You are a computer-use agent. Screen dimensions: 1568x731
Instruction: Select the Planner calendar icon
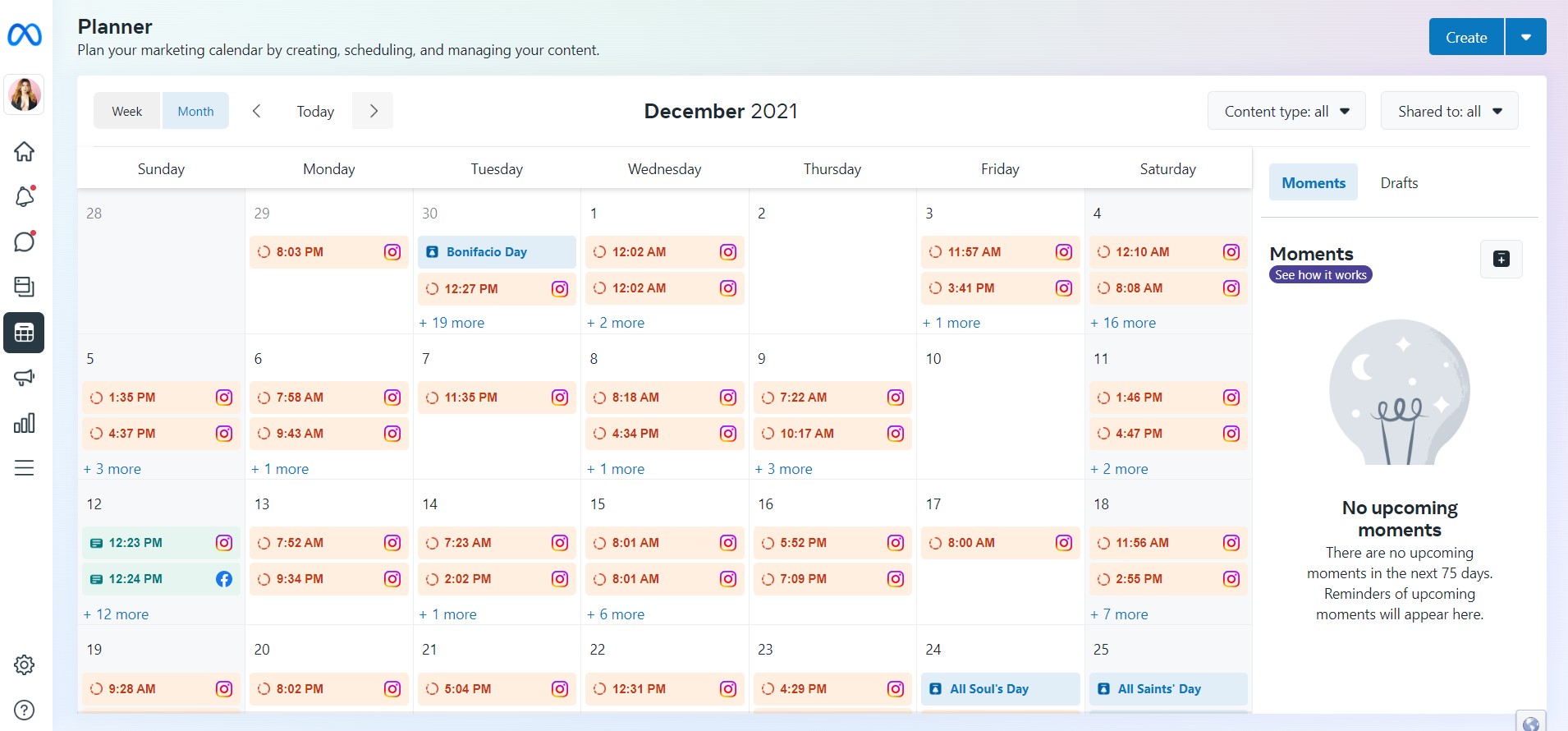pos(24,333)
